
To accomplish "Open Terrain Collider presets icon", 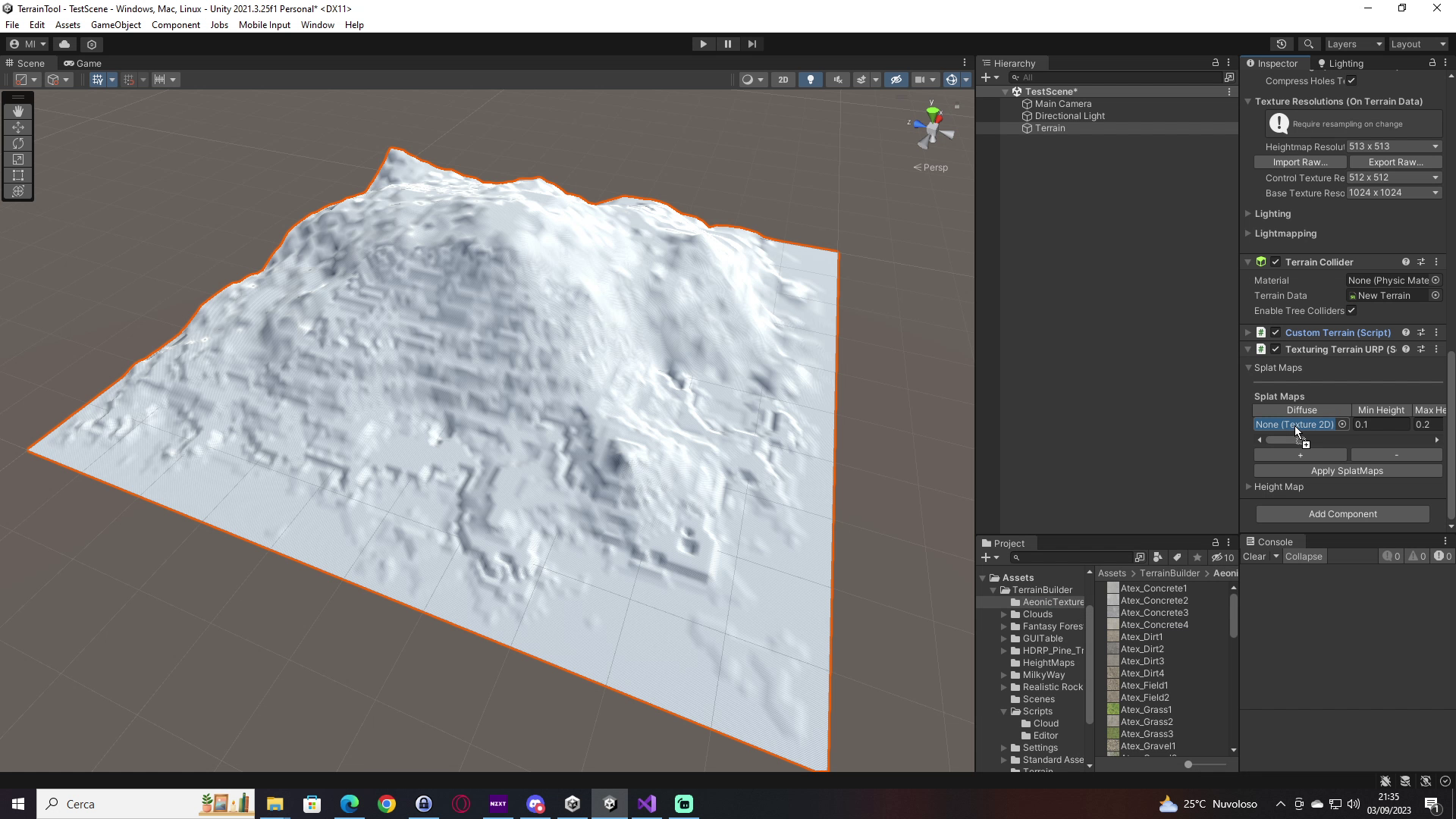I will [x=1421, y=262].
